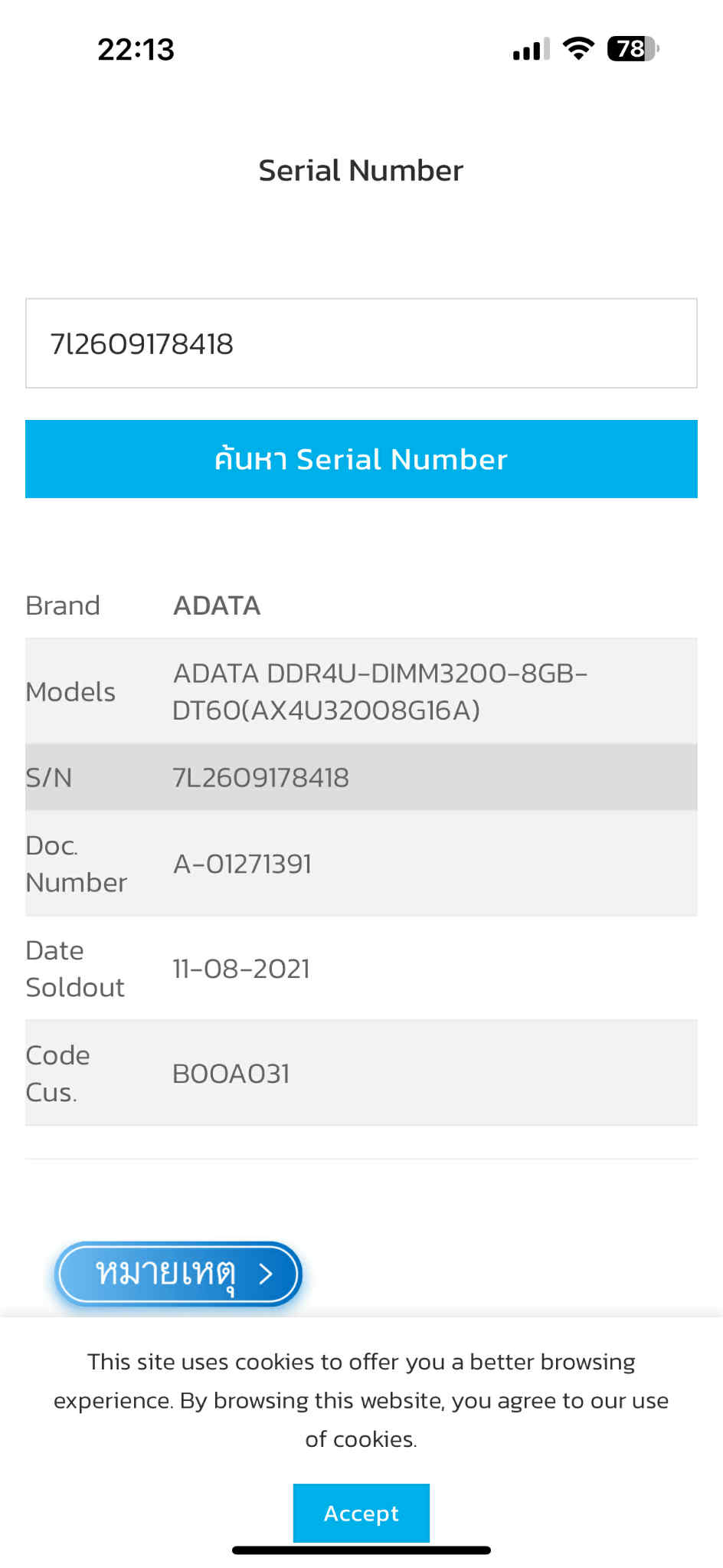723x1568 pixels.
Task: Click the serial number input field
Action: coord(361,343)
